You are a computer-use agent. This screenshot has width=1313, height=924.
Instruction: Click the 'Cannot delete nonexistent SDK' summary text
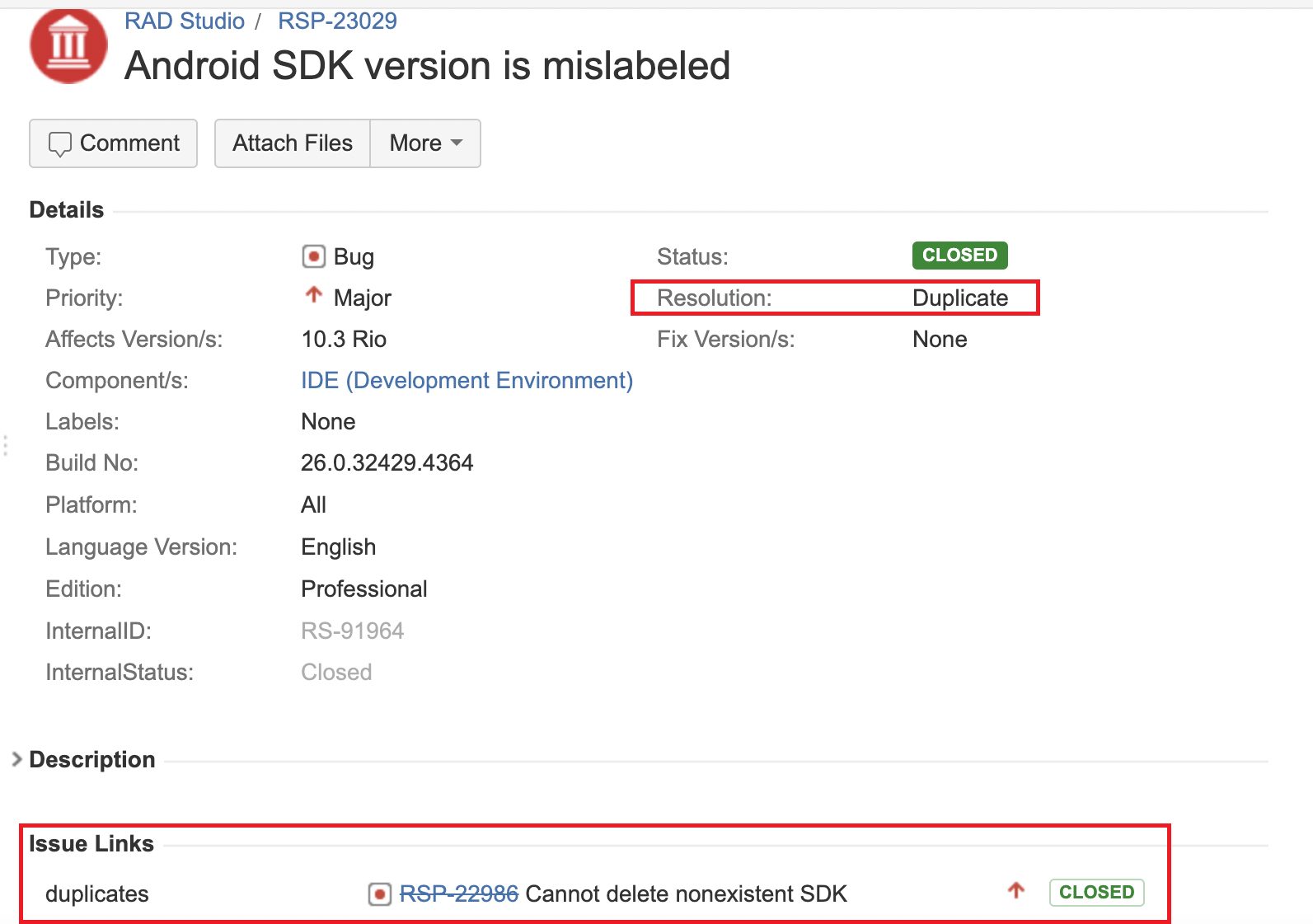[687, 894]
